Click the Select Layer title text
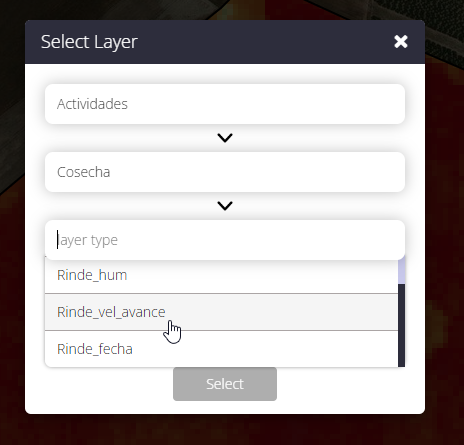 (89, 42)
